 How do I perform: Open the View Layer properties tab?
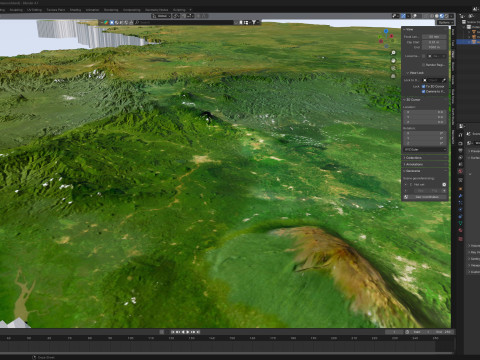pyautogui.click(x=460, y=158)
